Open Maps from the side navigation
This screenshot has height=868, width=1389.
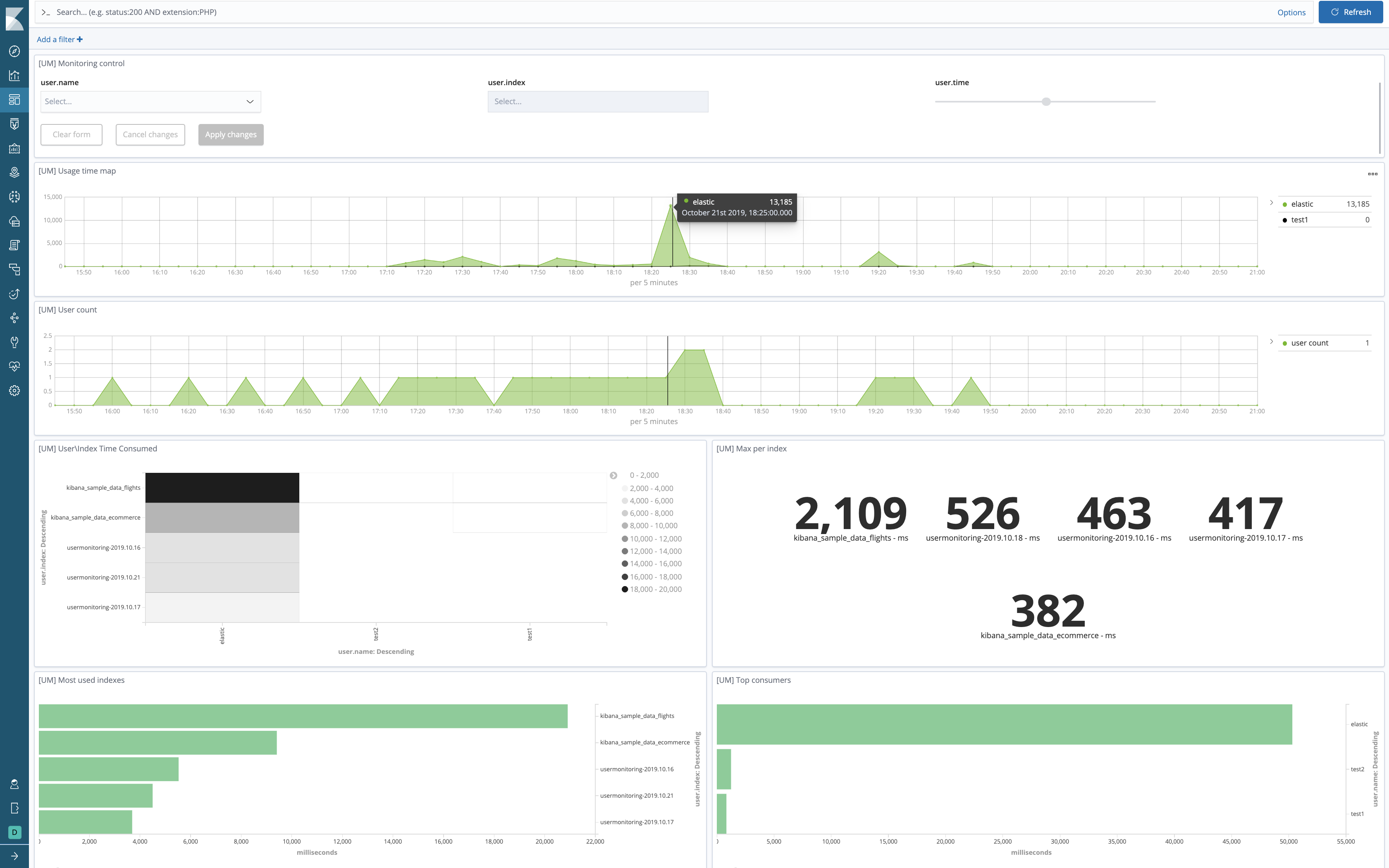14,172
